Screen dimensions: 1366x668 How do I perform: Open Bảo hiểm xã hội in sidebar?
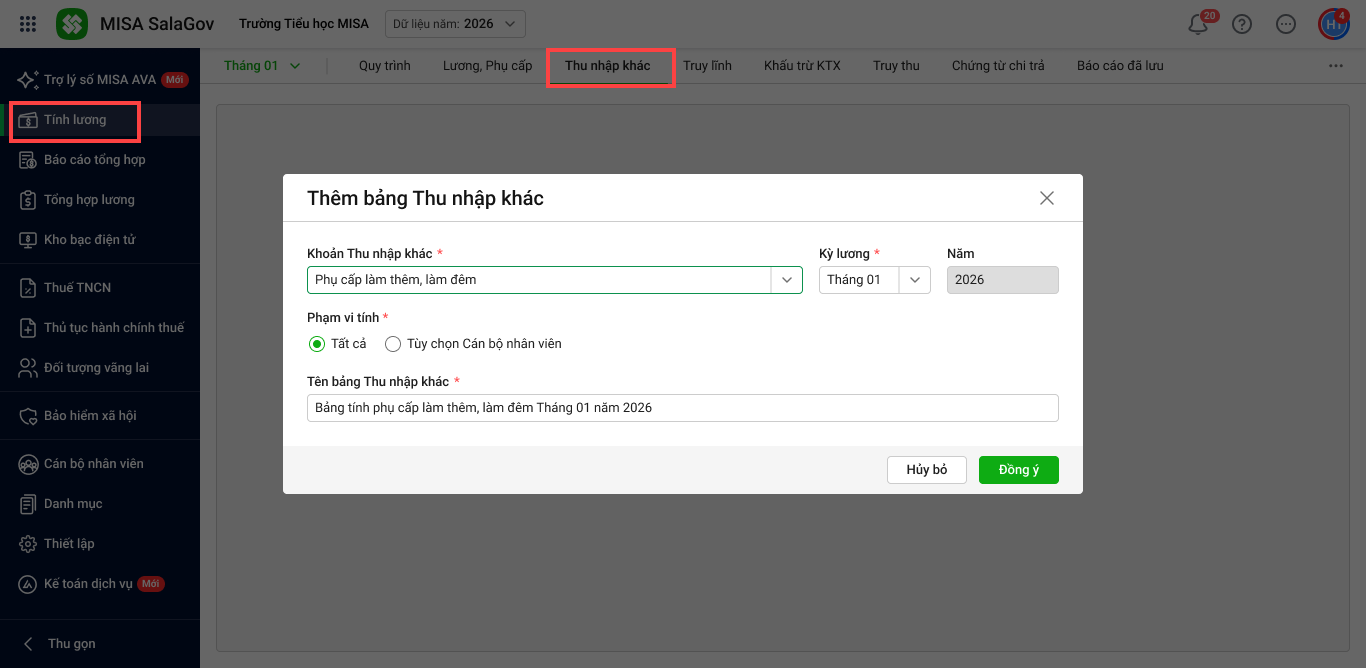coord(90,416)
